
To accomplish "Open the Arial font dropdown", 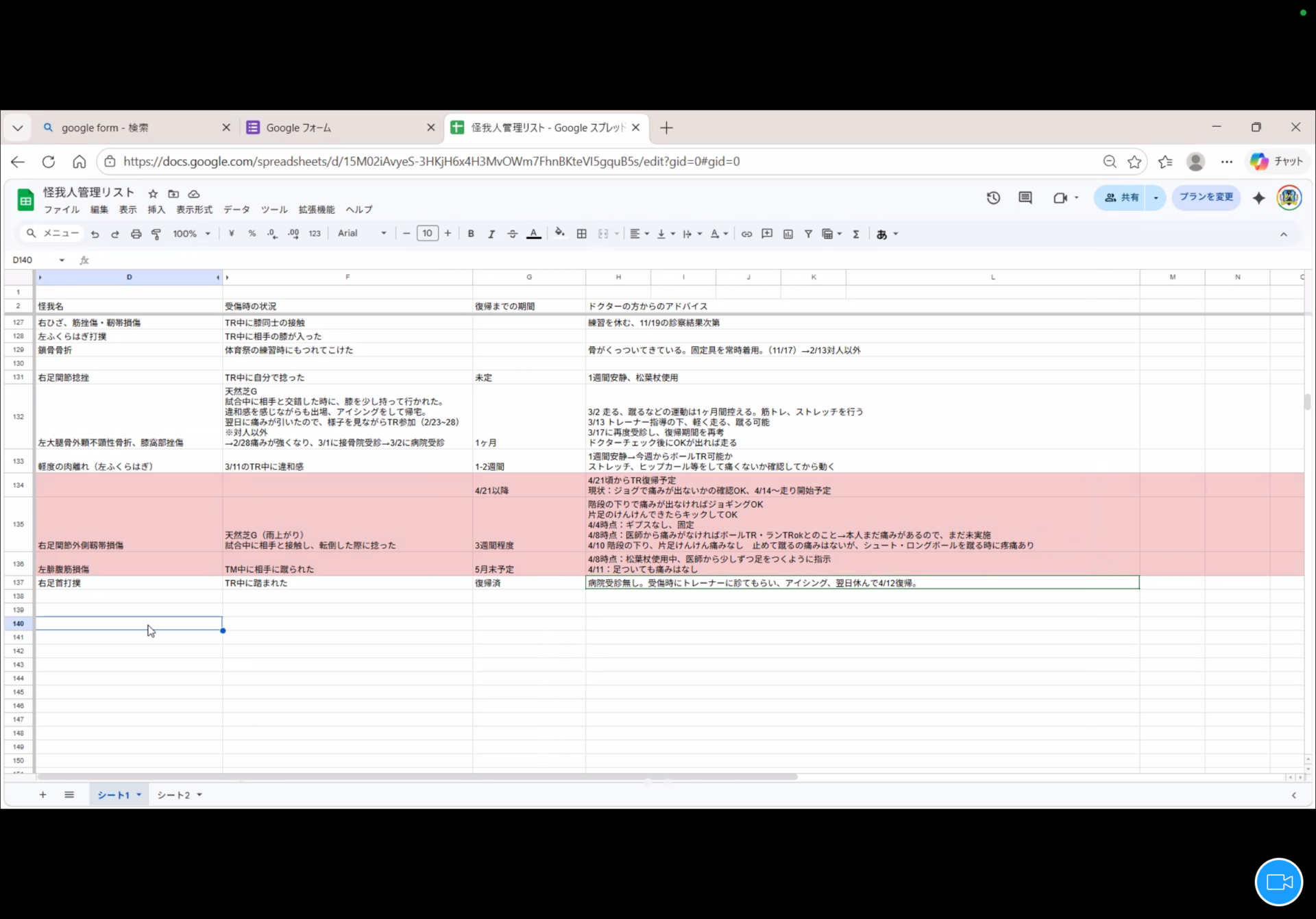I will 362,234.
